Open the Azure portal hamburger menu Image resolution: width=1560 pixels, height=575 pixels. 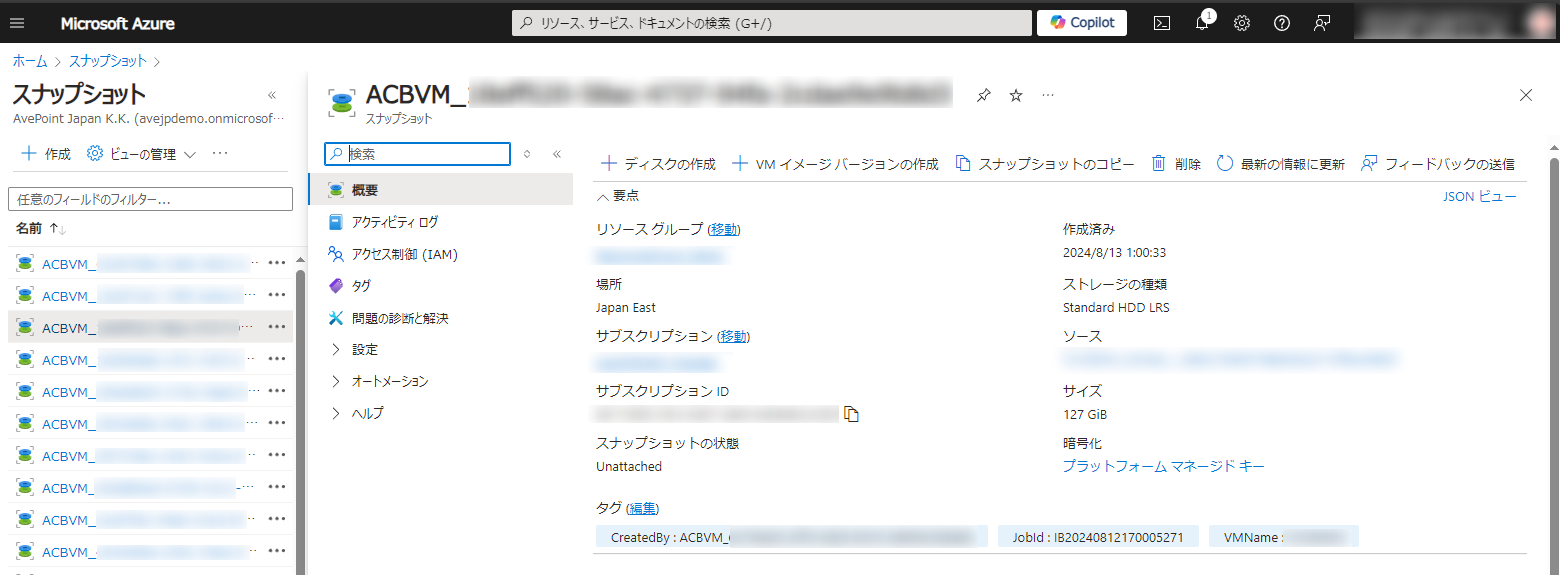[17, 23]
